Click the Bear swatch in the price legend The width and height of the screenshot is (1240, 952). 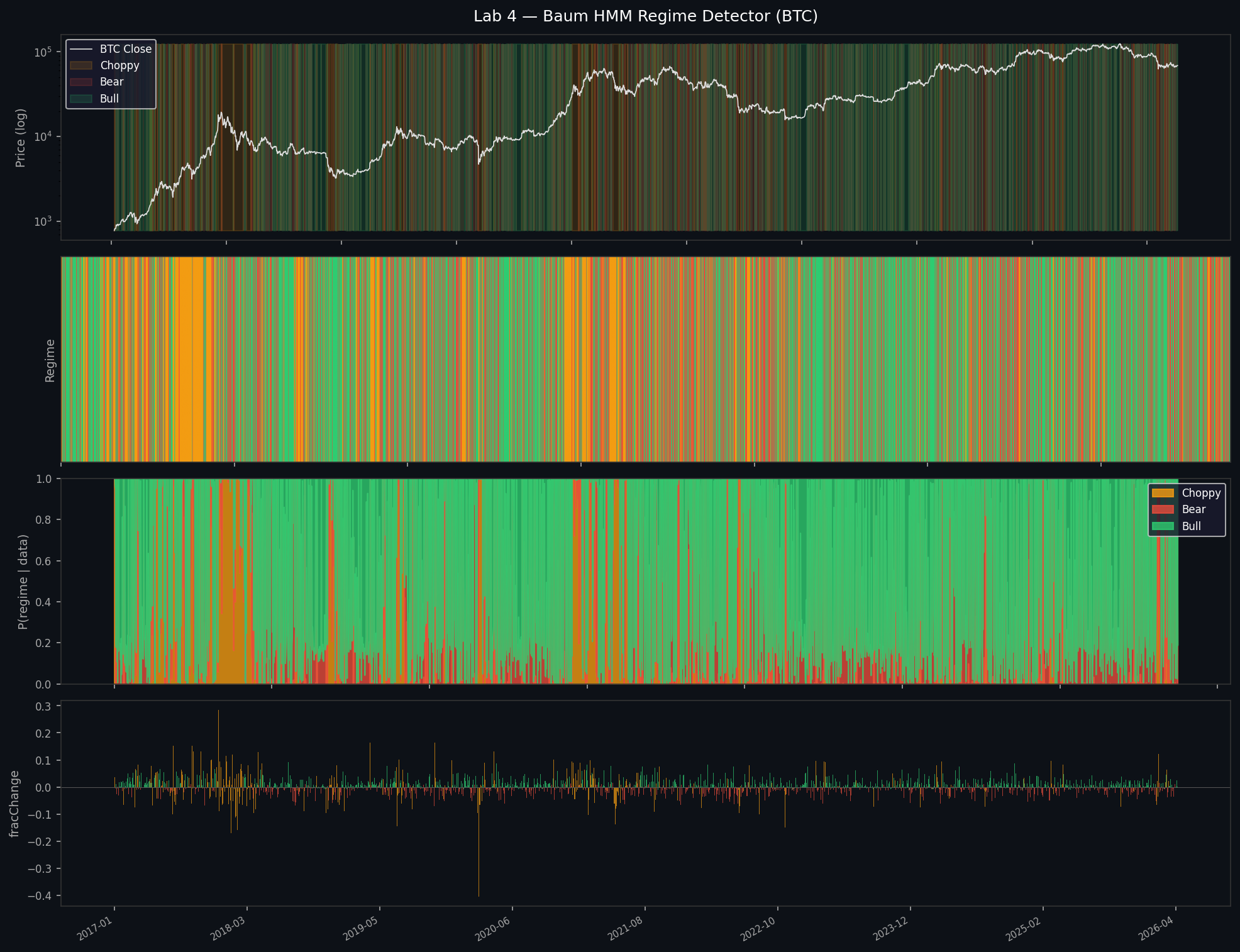coord(81,82)
